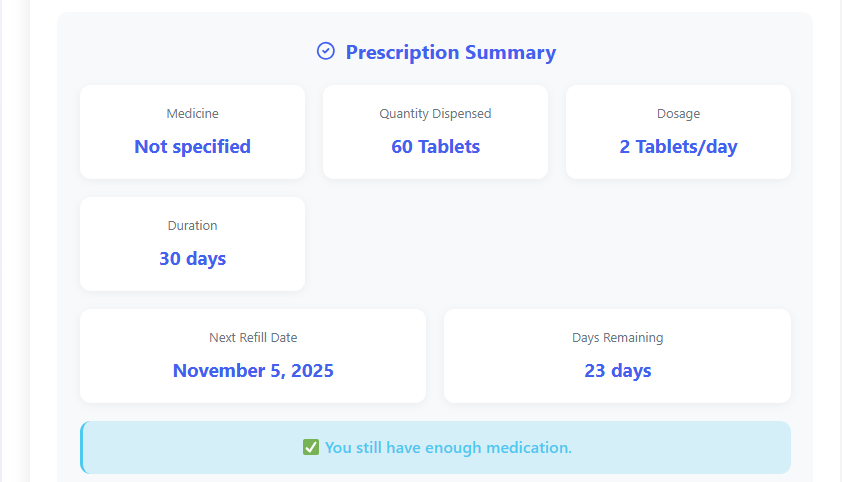Image resolution: width=842 pixels, height=482 pixels.
Task: Click the "You still have enough medication" message
Action: tap(448, 447)
